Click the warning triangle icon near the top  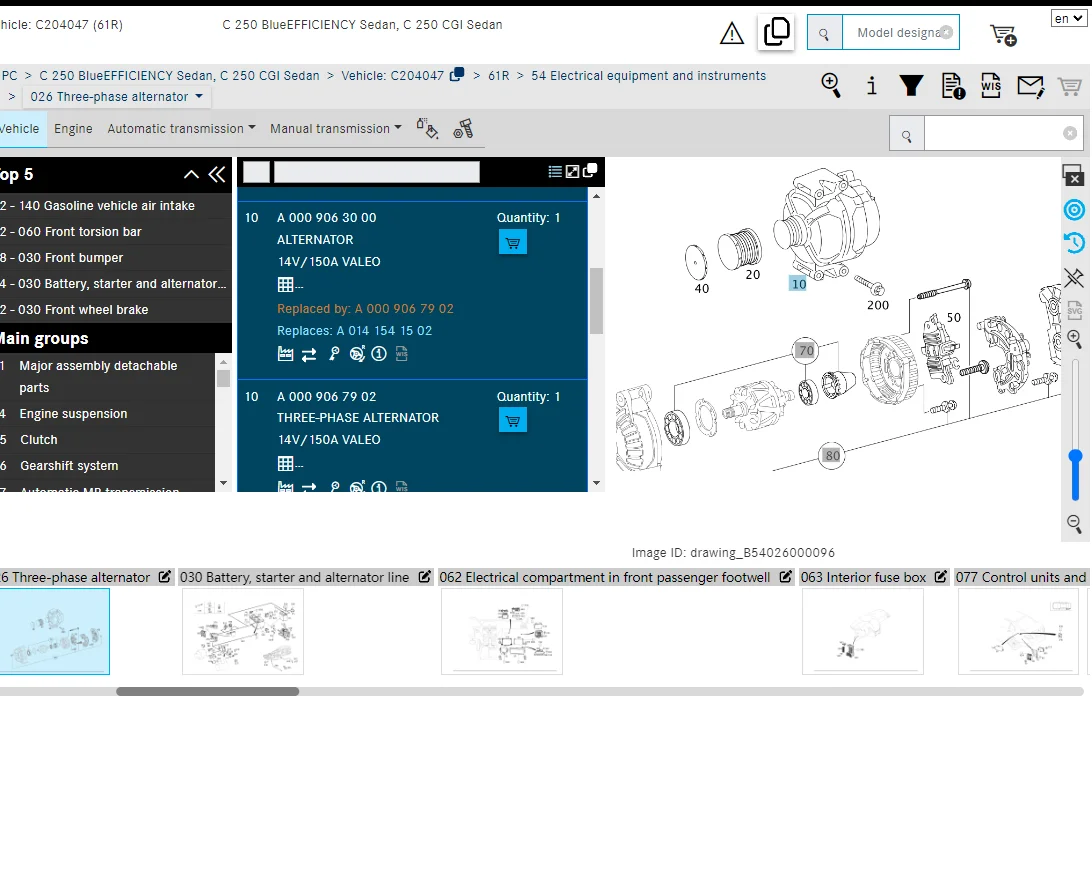(x=732, y=32)
